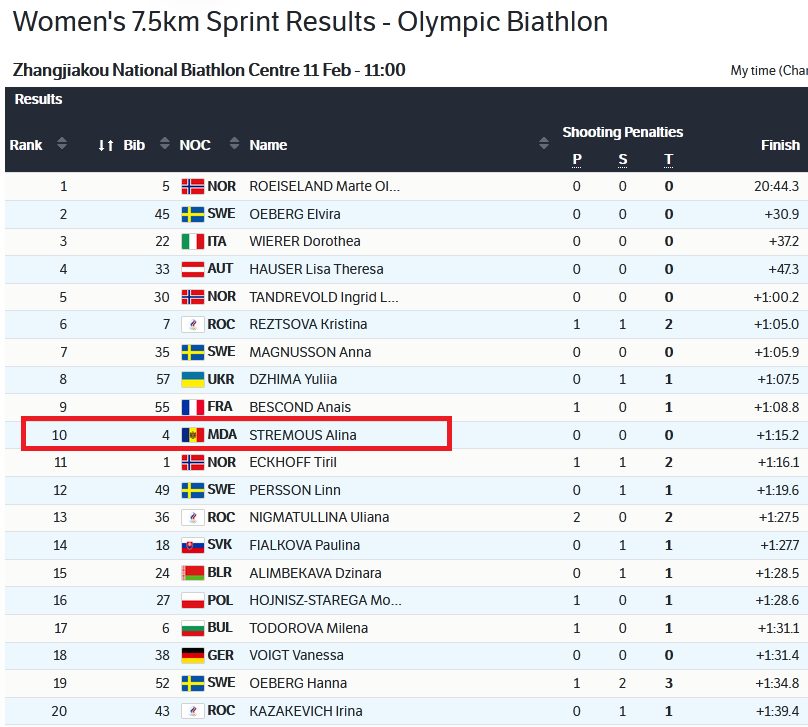Click the Finish column header

click(780, 145)
